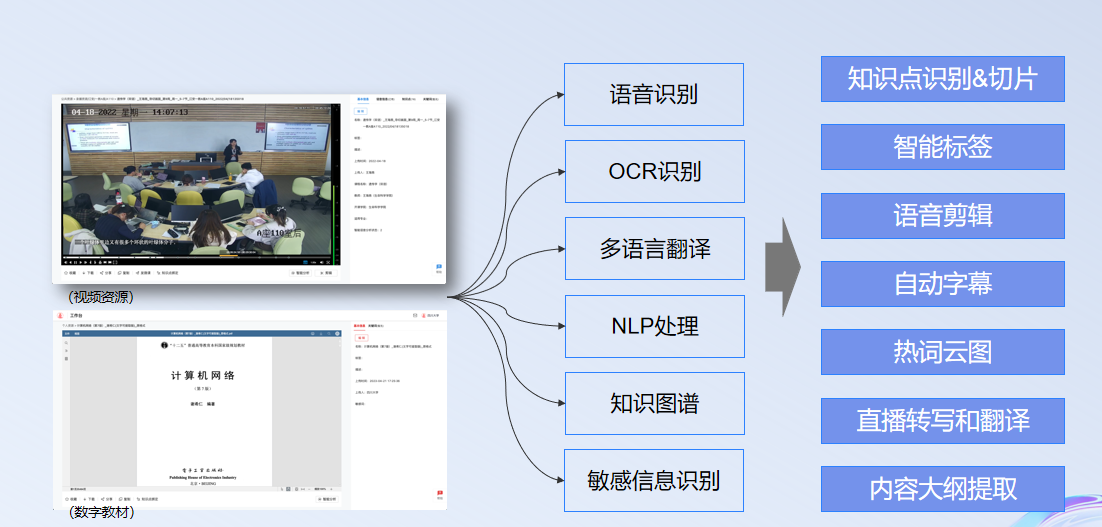Select the 直播转写和翻译 blue block
The image size is (1102, 527).
point(942,420)
